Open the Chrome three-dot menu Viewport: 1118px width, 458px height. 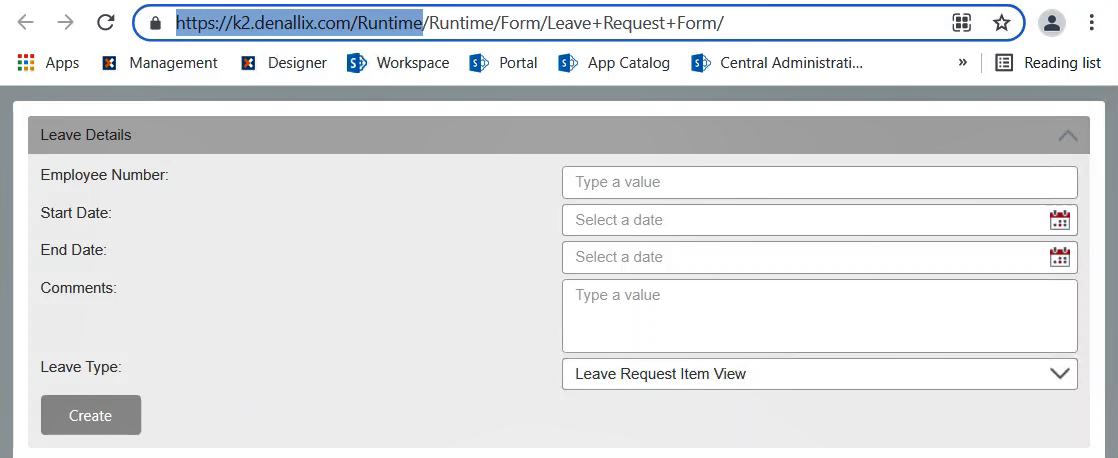tap(1091, 22)
